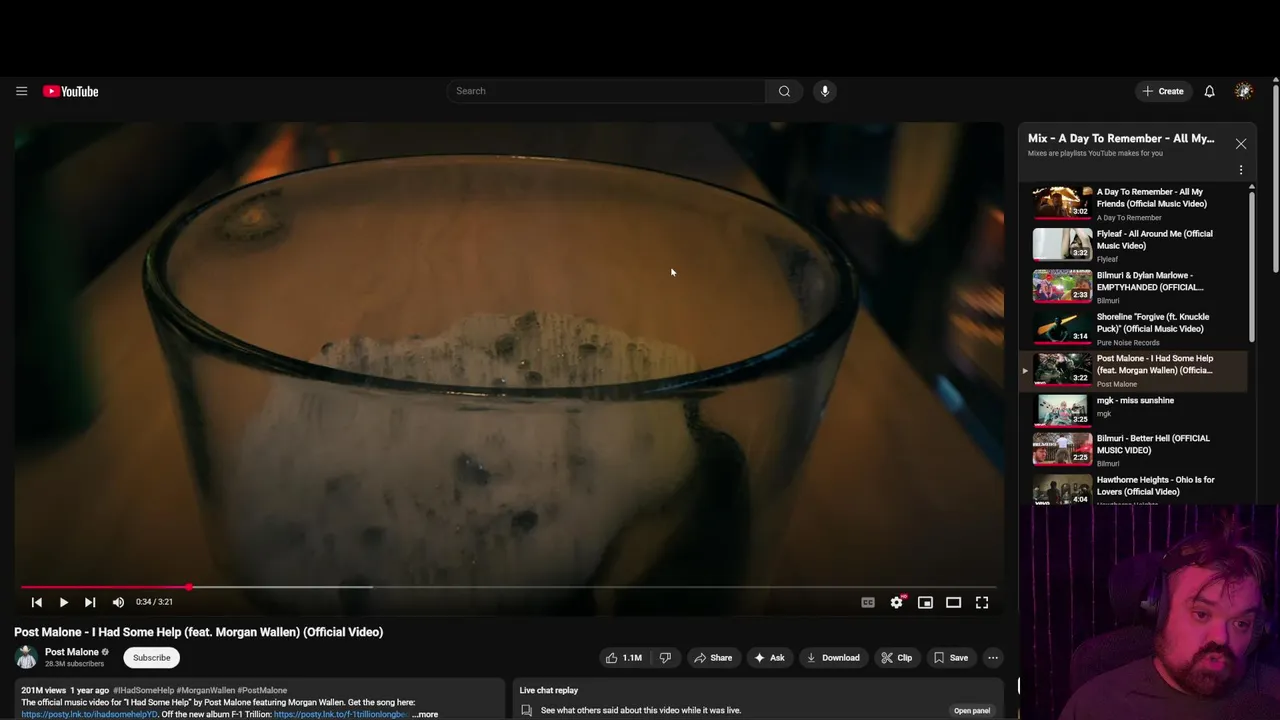Save video to playlist
Viewport: 1280px width, 720px height.
950,658
